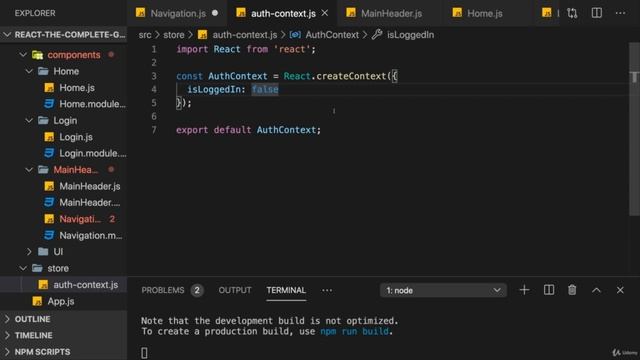Click 'export default AuthContext;' on line 7
Viewport: 640px width, 360px height.
click(249, 130)
